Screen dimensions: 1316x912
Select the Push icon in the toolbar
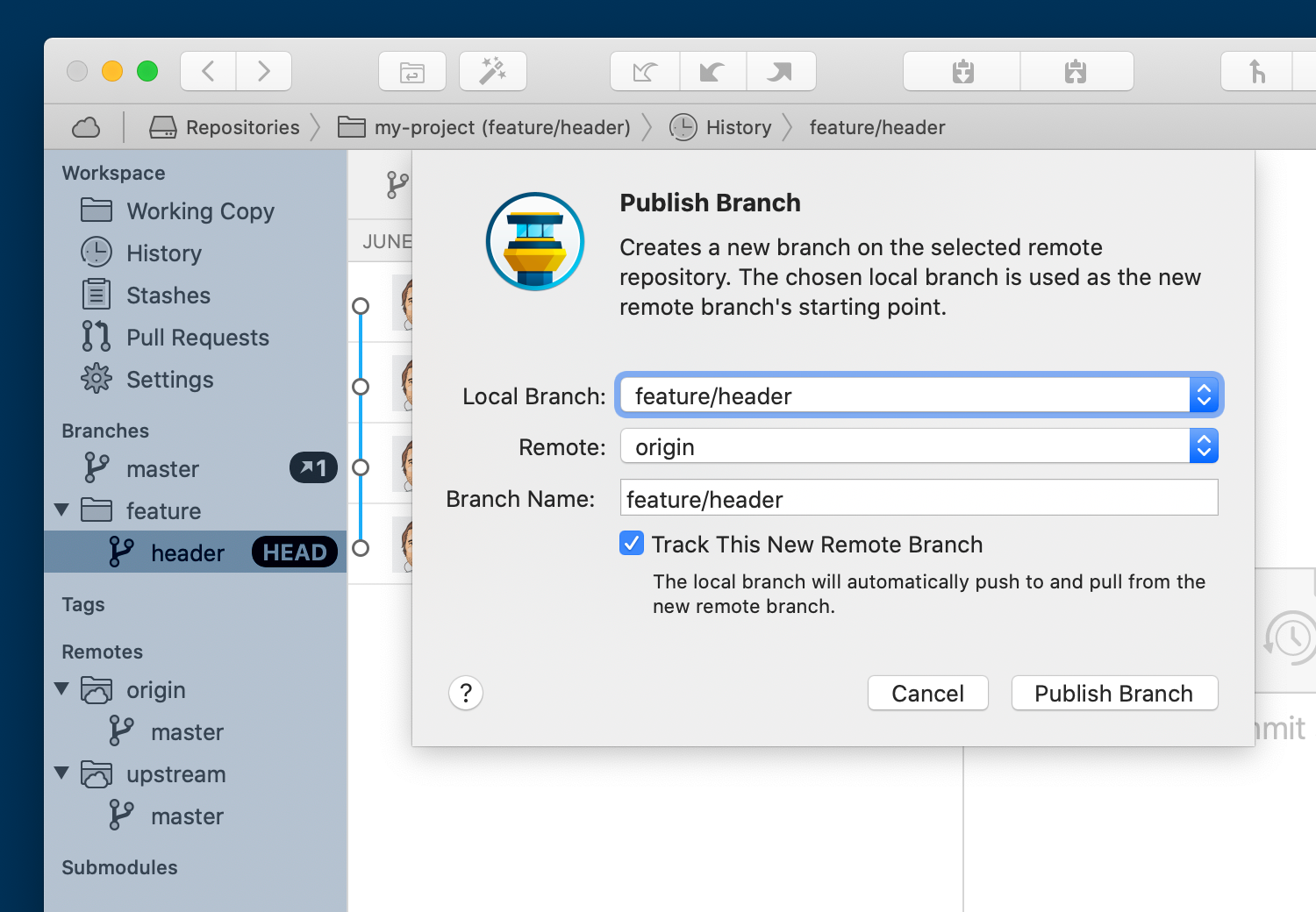click(x=781, y=71)
